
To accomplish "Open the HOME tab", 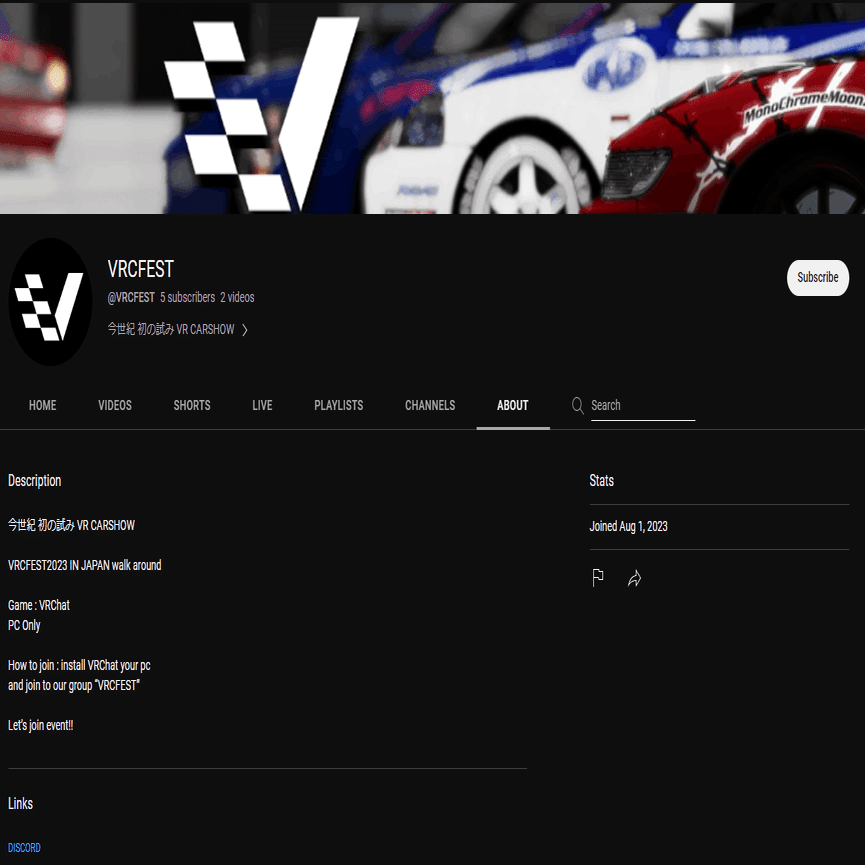I will point(42,405).
